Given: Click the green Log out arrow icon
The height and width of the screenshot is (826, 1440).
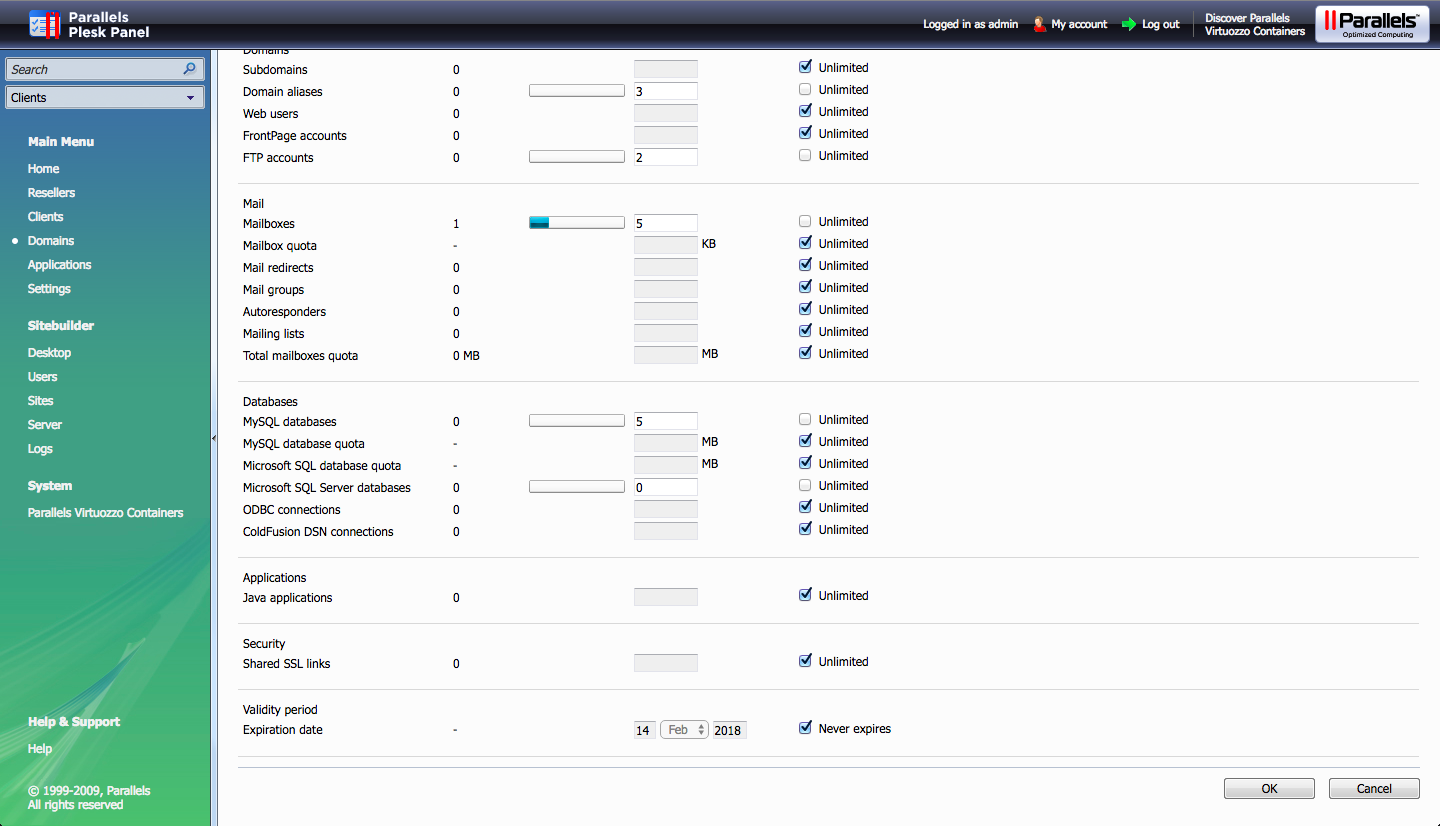Looking at the screenshot, I should point(1129,24).
